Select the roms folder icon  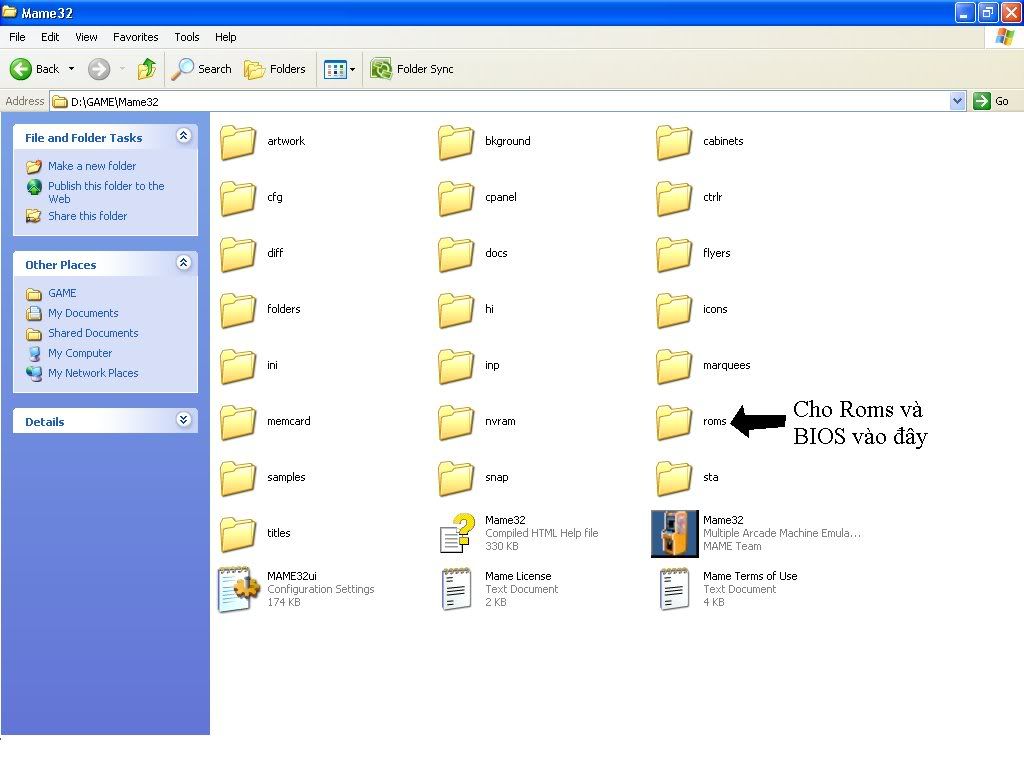click(x=674, y=423)
